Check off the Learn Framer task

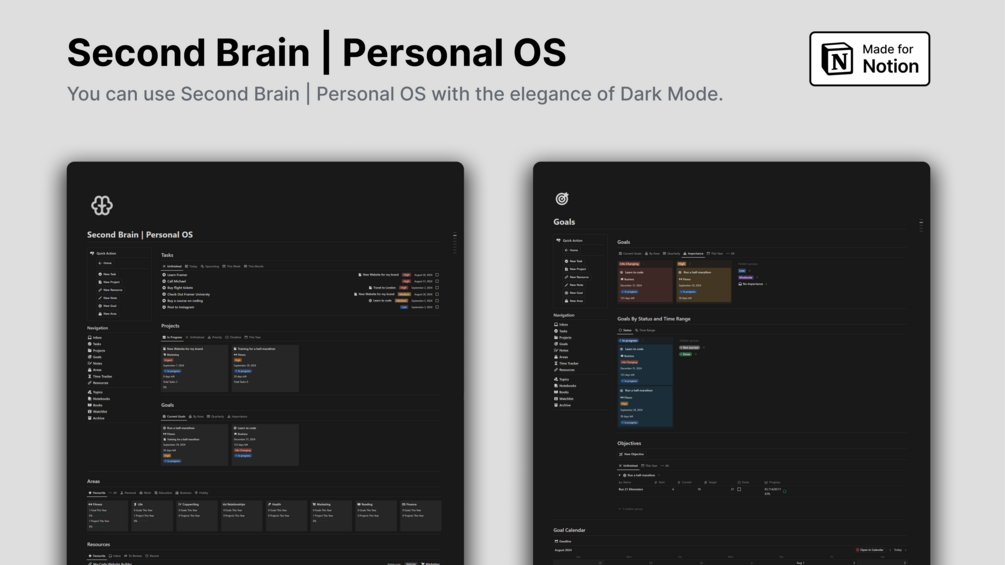[437, 275]
